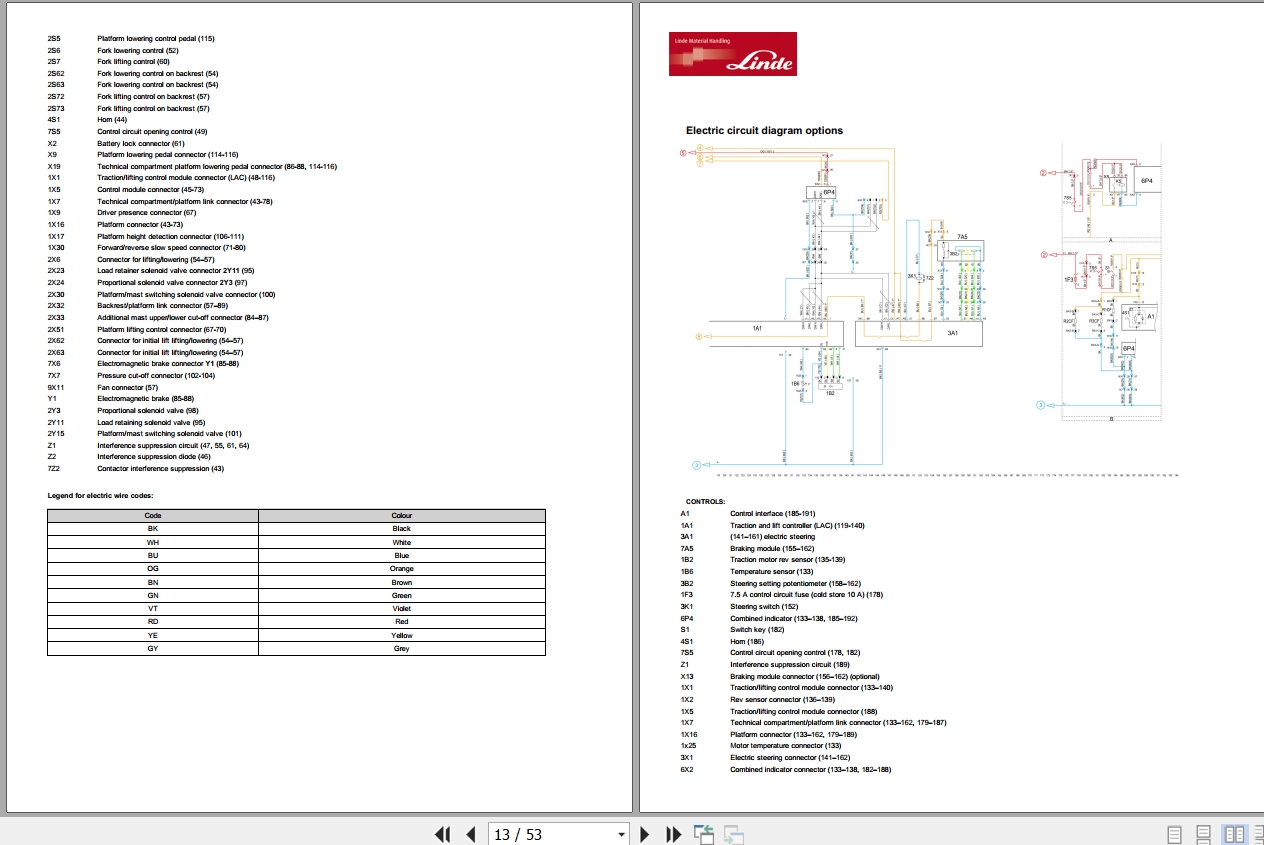Click the line Driver presence connector (67)
Image resolution: width=1264 pixels, height=845 pixels.
click(147, 213)
